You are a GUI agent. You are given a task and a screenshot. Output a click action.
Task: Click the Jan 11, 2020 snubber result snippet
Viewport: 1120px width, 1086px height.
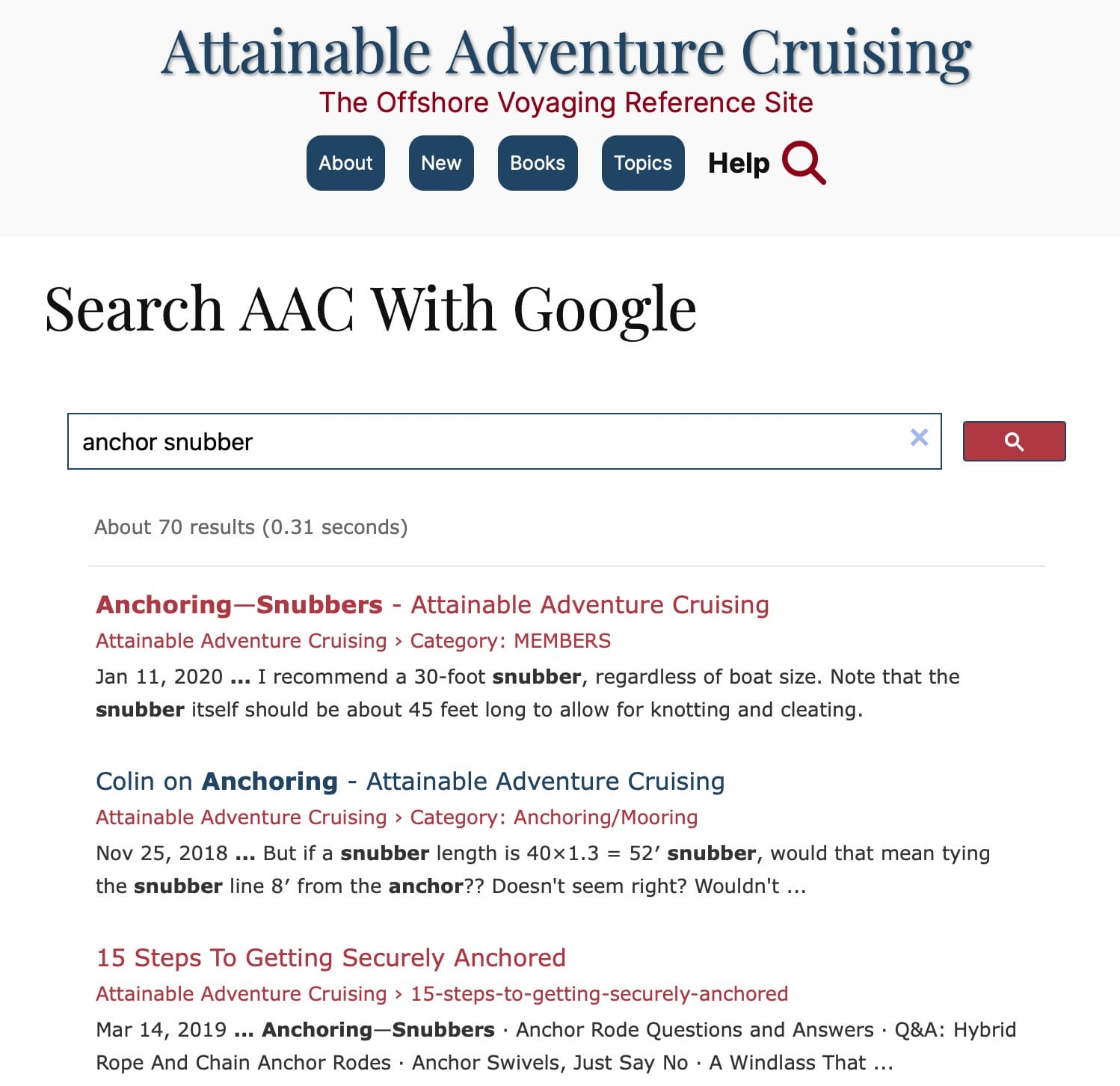point(527,693)
